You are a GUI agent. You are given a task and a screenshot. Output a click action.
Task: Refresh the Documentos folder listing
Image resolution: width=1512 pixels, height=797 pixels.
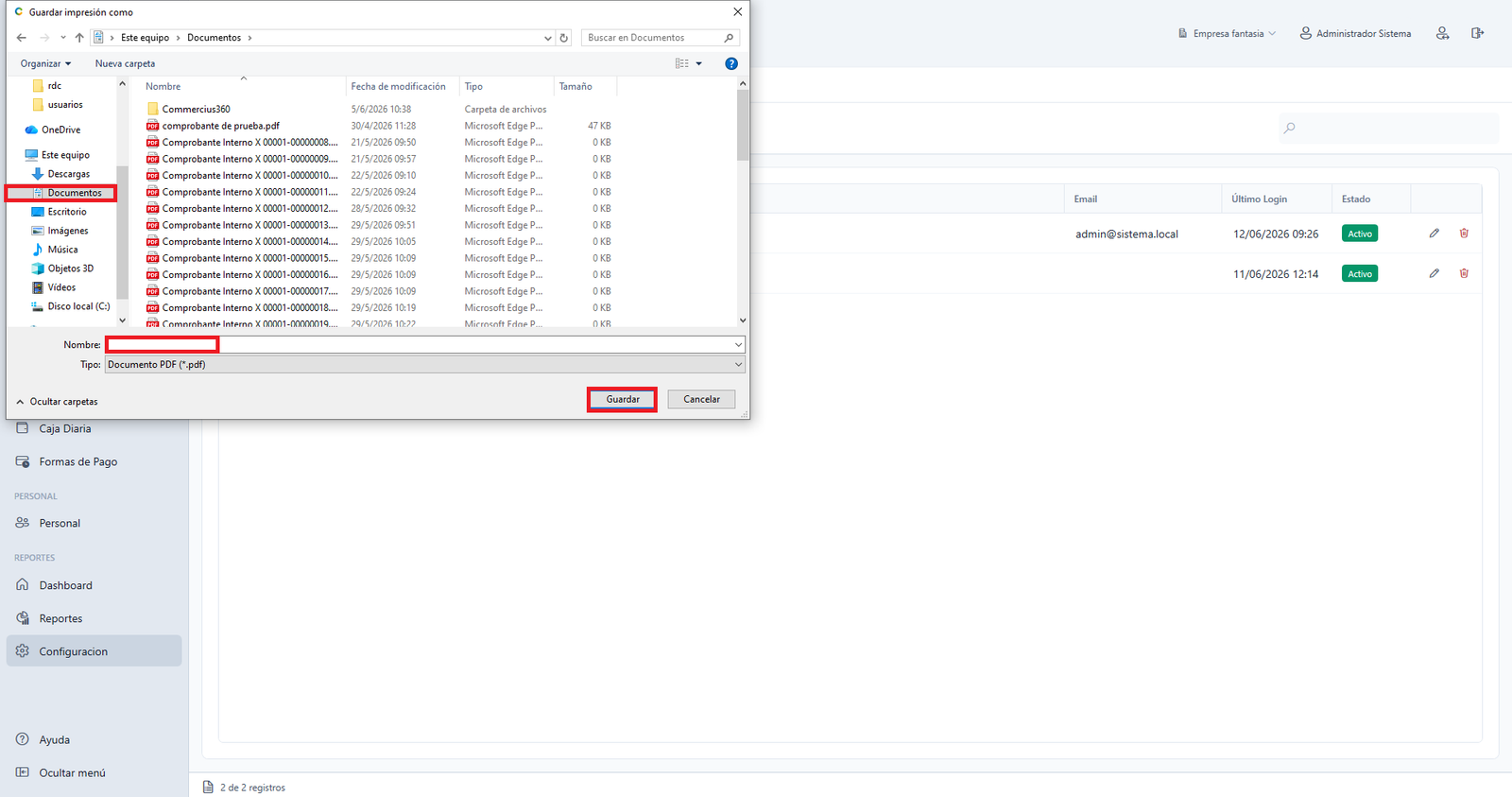(564, 38)
